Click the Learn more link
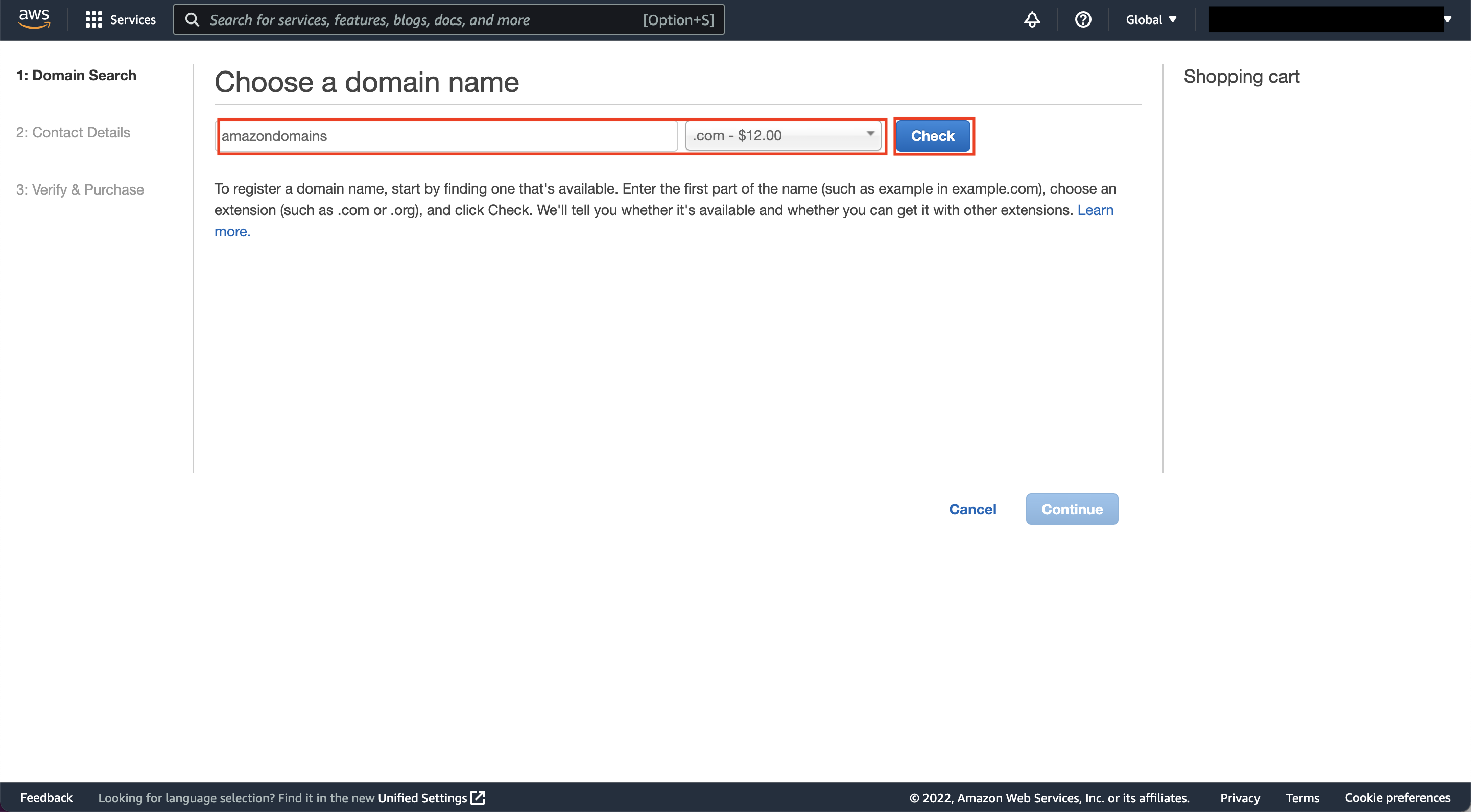This screenshot has height=812, width=1471. point(1095,210)
